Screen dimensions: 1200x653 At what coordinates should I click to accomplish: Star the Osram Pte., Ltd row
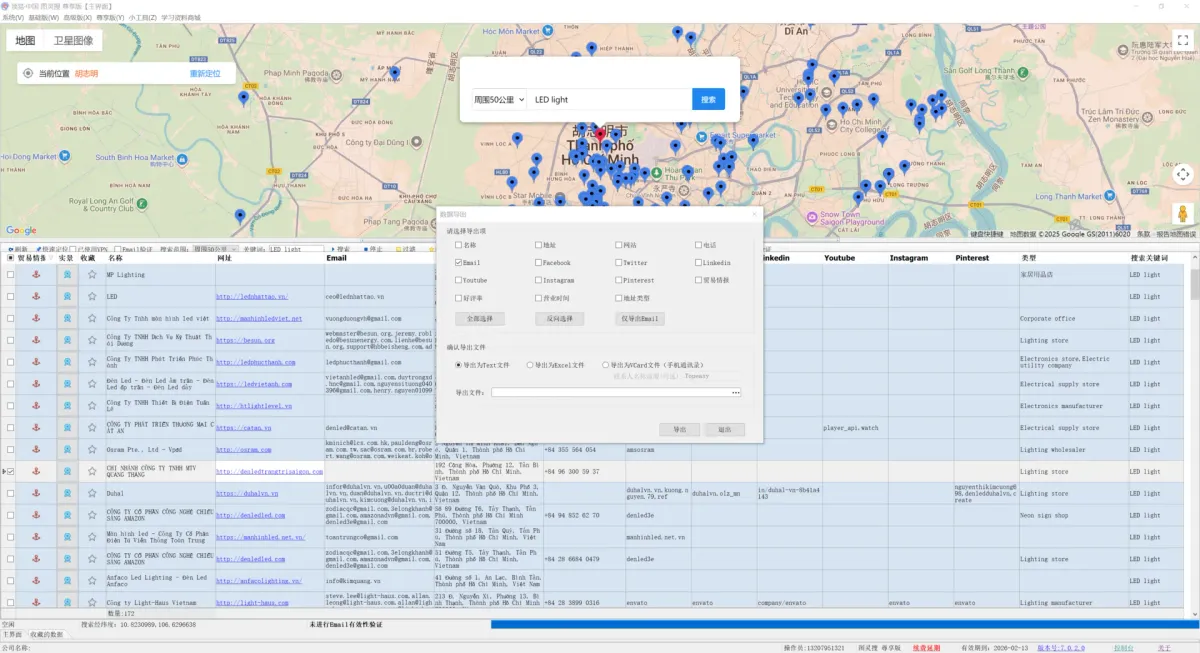click(92, 450)
